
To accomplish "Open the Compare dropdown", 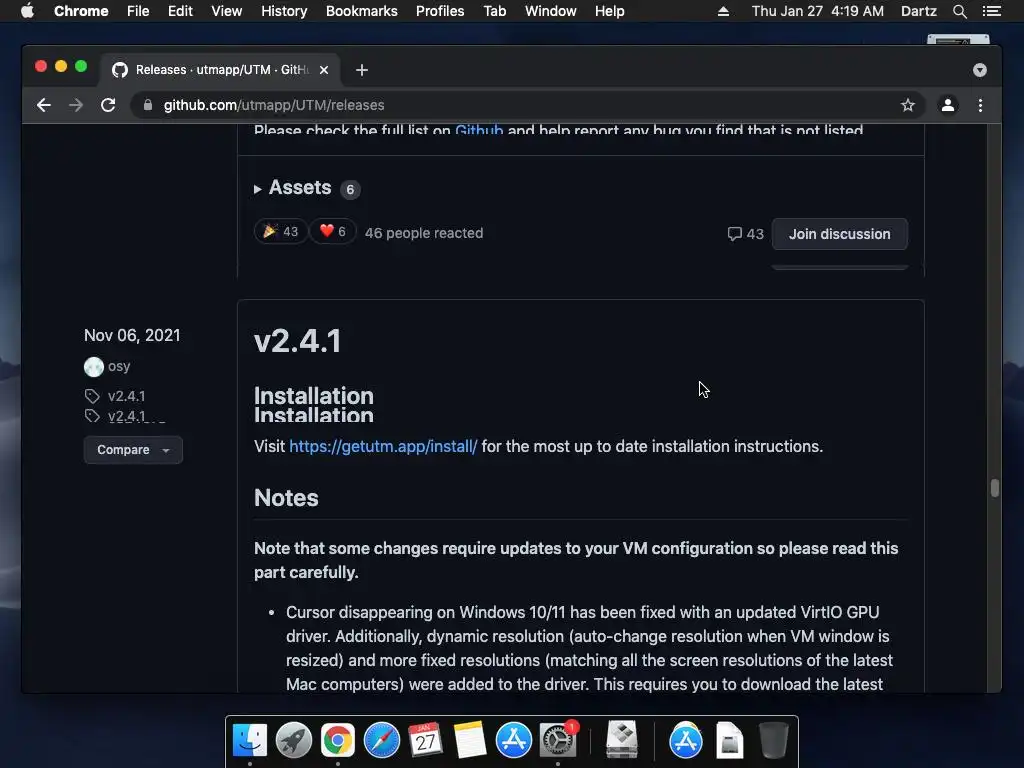I will click(133, 450).
